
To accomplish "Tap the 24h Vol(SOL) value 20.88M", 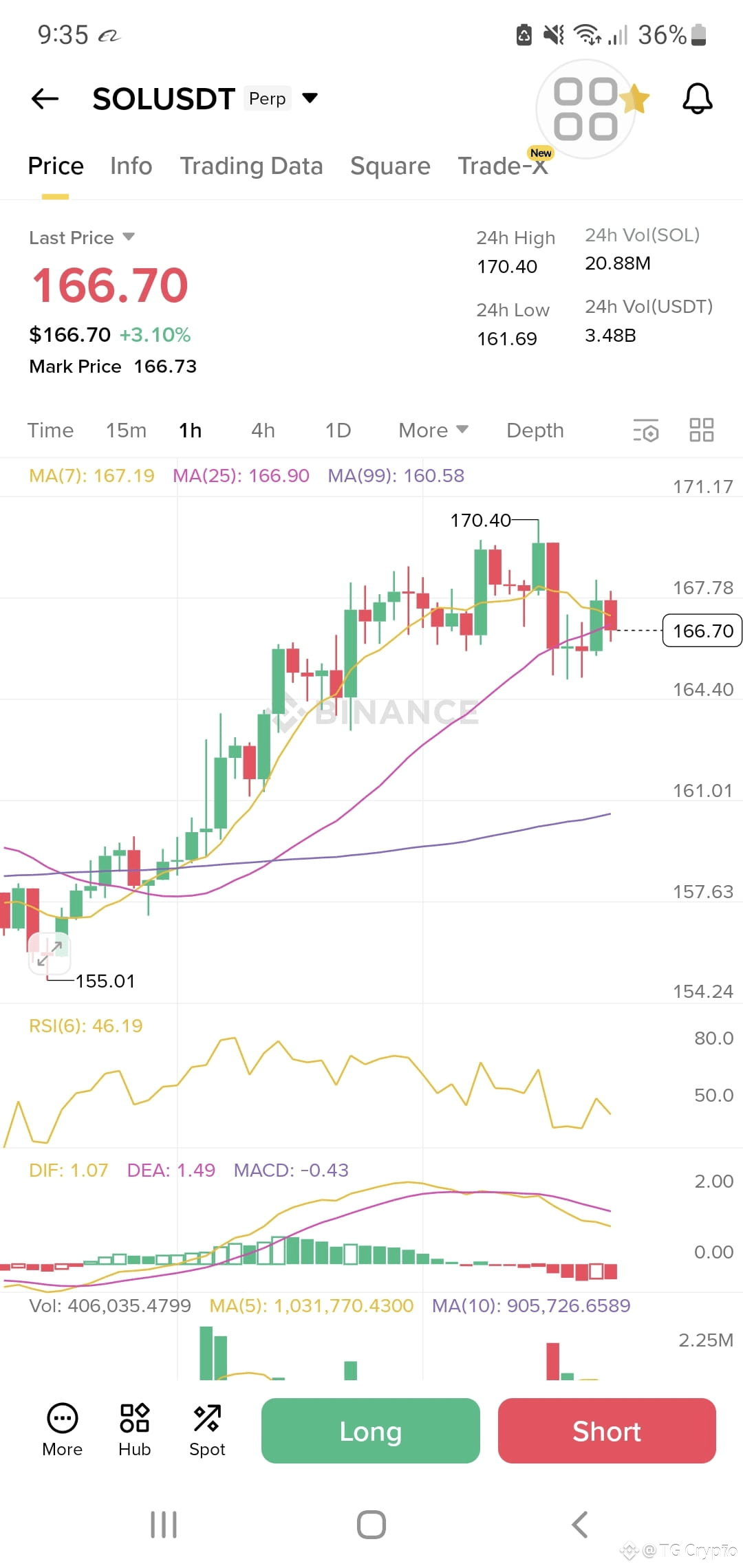I will click(618, 263).
